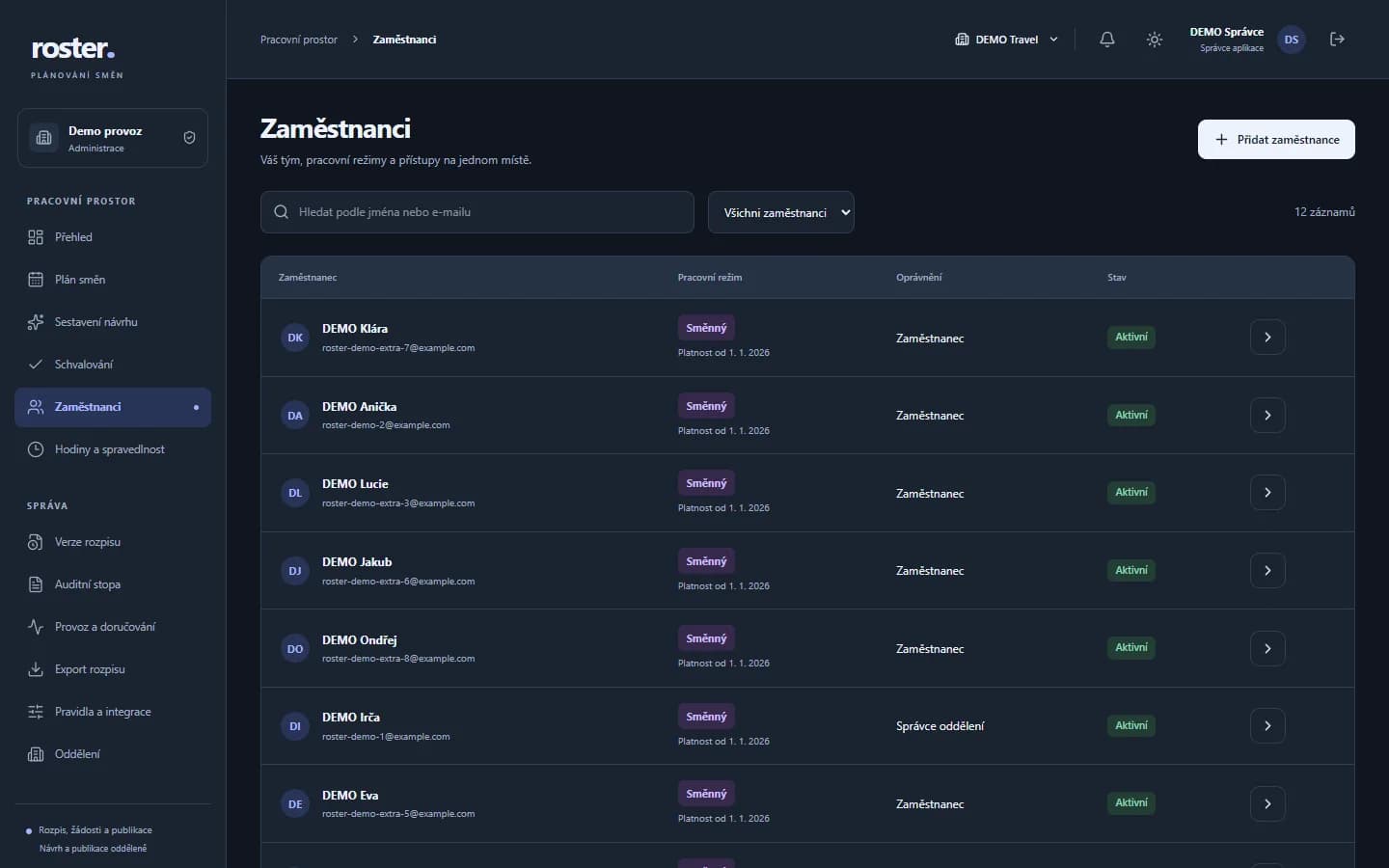Click the Sestavení návrhu sparkle icon
1389x868 pixels.
coord(36,322)
